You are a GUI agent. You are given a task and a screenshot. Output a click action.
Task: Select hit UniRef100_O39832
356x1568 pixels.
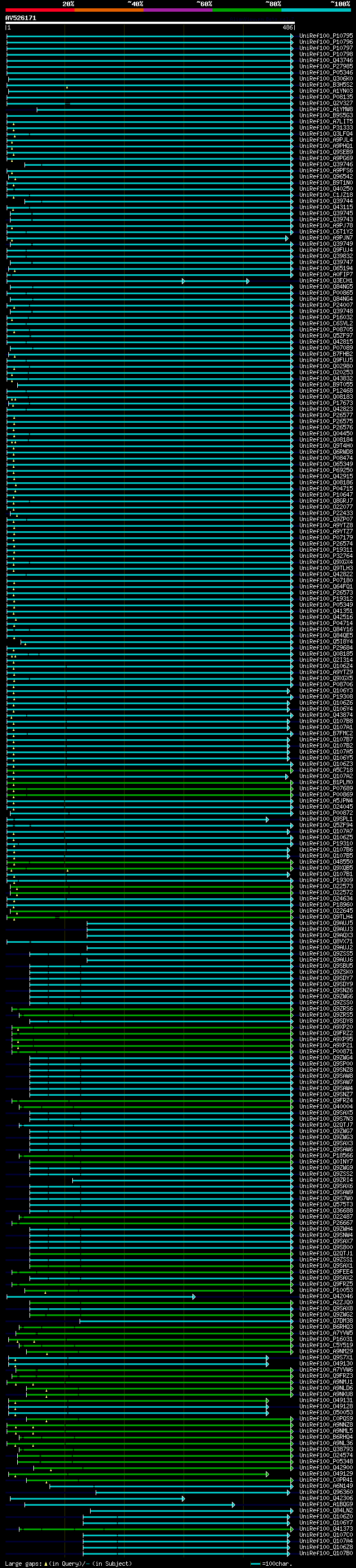[x=325, y=256]
